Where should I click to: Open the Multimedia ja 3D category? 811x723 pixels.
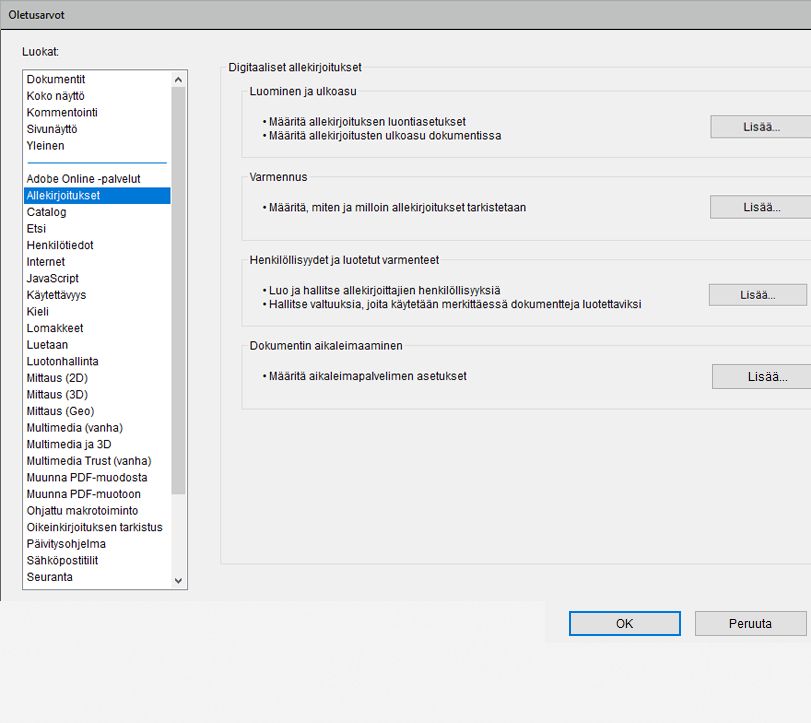click(73, 444)
